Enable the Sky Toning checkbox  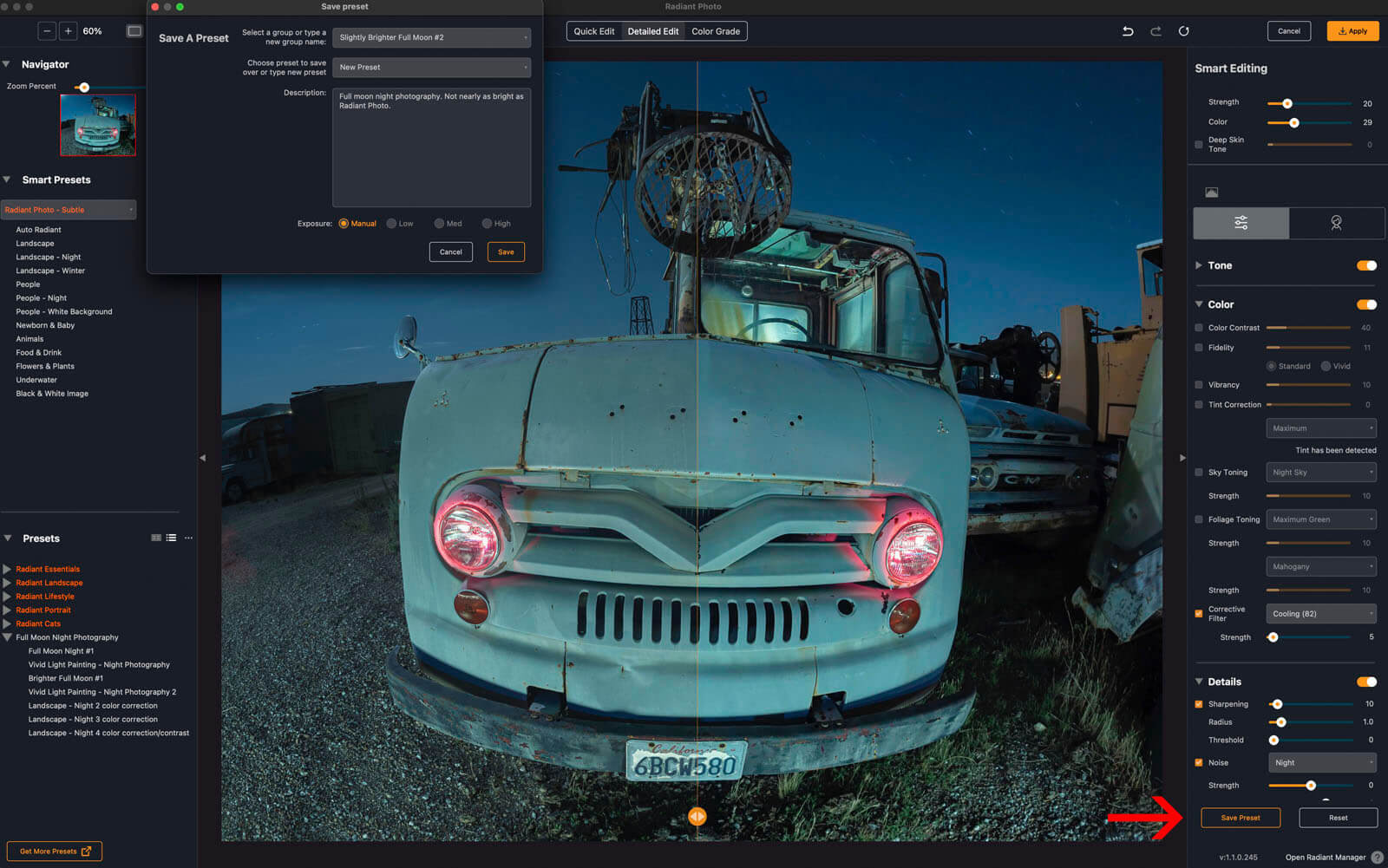[x=1199, y=473]
